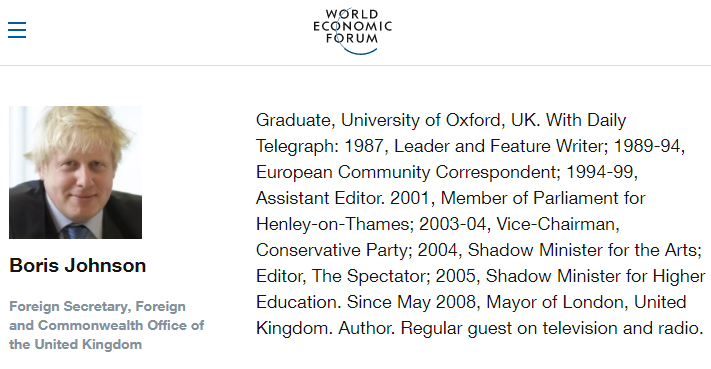Click 'Conservative Party' in the biography
Screen dimensions: 711x369
coord(332,250)
